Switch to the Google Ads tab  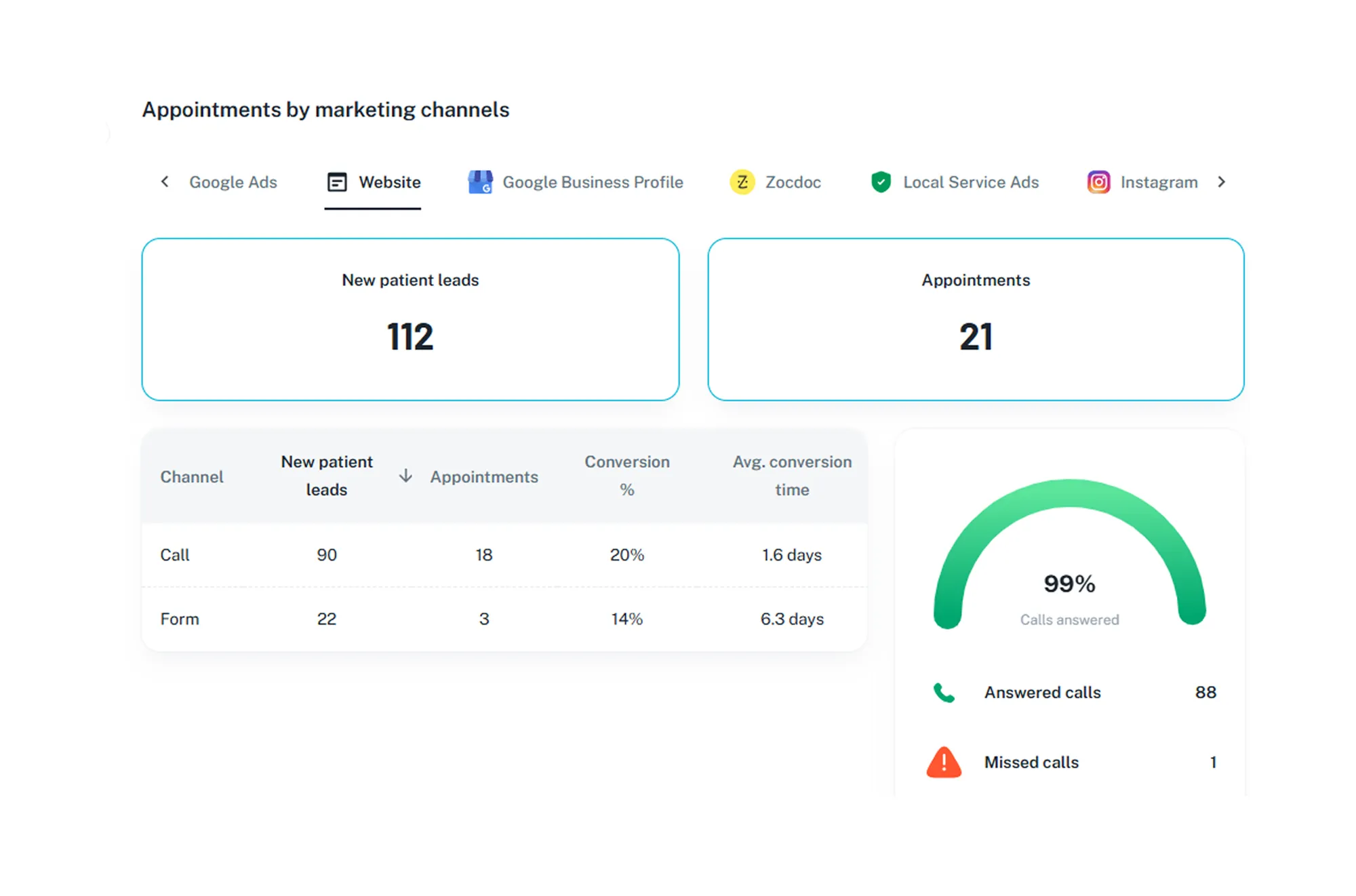pos(233,182)
